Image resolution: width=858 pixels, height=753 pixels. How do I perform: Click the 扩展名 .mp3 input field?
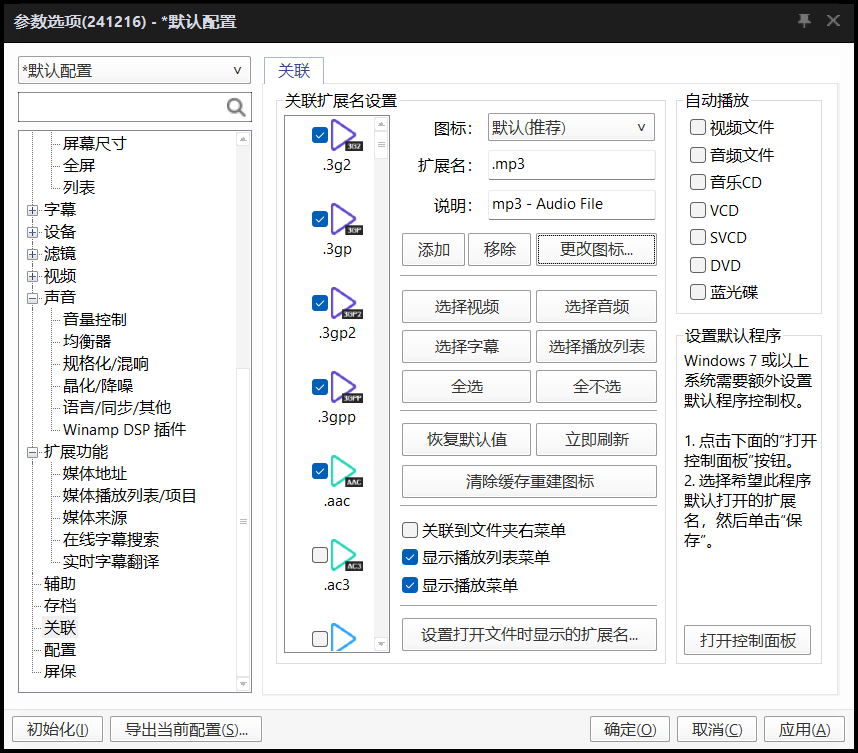point(571,164)
